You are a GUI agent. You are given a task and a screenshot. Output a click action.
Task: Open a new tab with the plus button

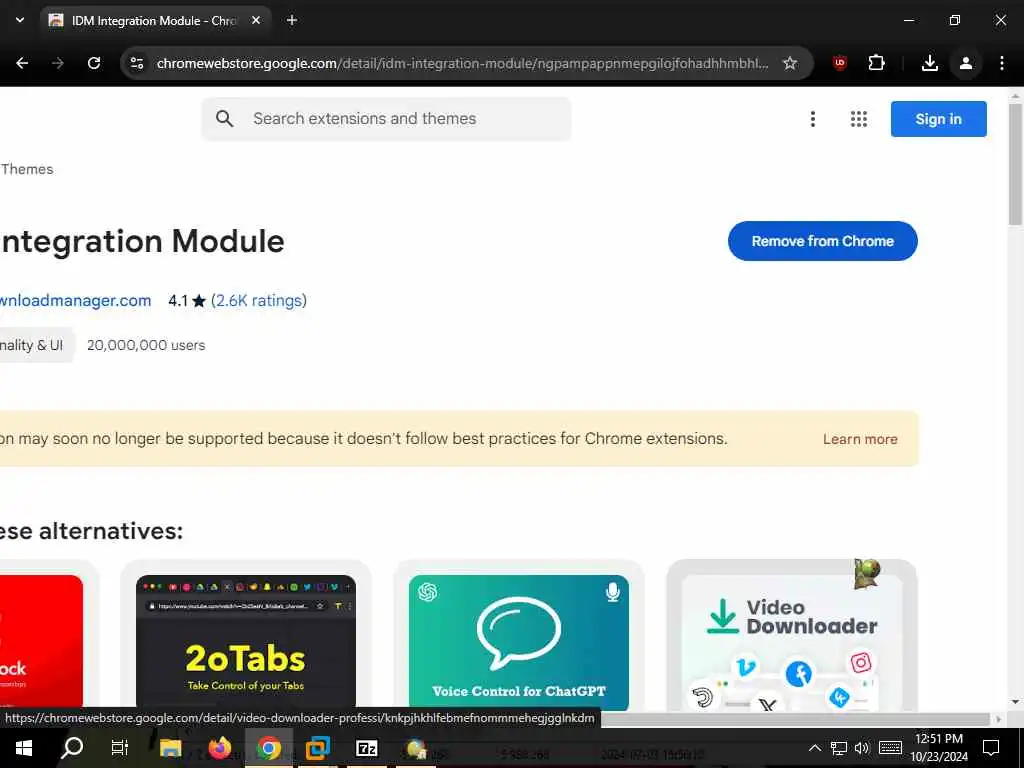pos(292,20)
